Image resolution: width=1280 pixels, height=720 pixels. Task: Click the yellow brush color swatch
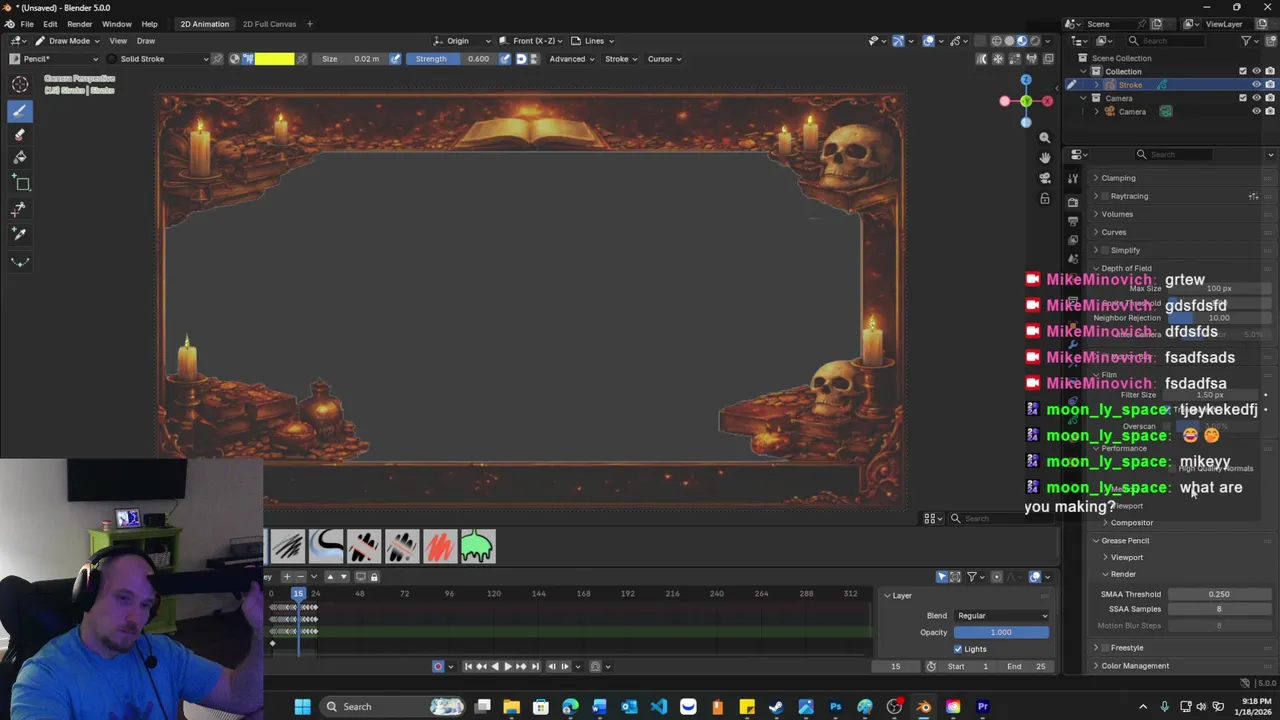click(x=274, y=59)
